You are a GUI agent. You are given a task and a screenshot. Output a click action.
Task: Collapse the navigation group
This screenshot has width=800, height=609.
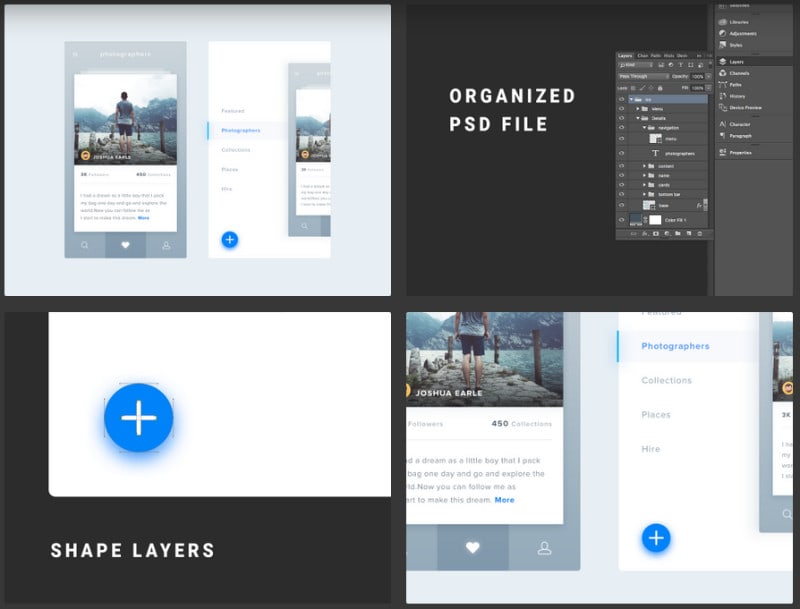click(x=644, y=128)
